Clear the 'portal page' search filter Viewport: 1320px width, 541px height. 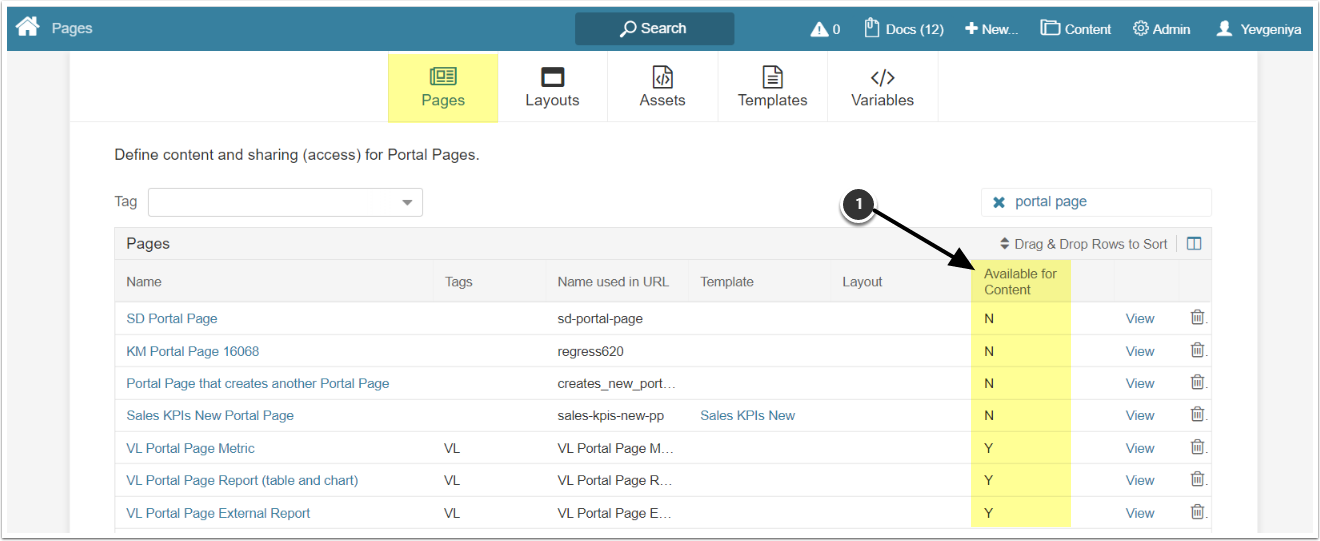(x=999, y=202)
